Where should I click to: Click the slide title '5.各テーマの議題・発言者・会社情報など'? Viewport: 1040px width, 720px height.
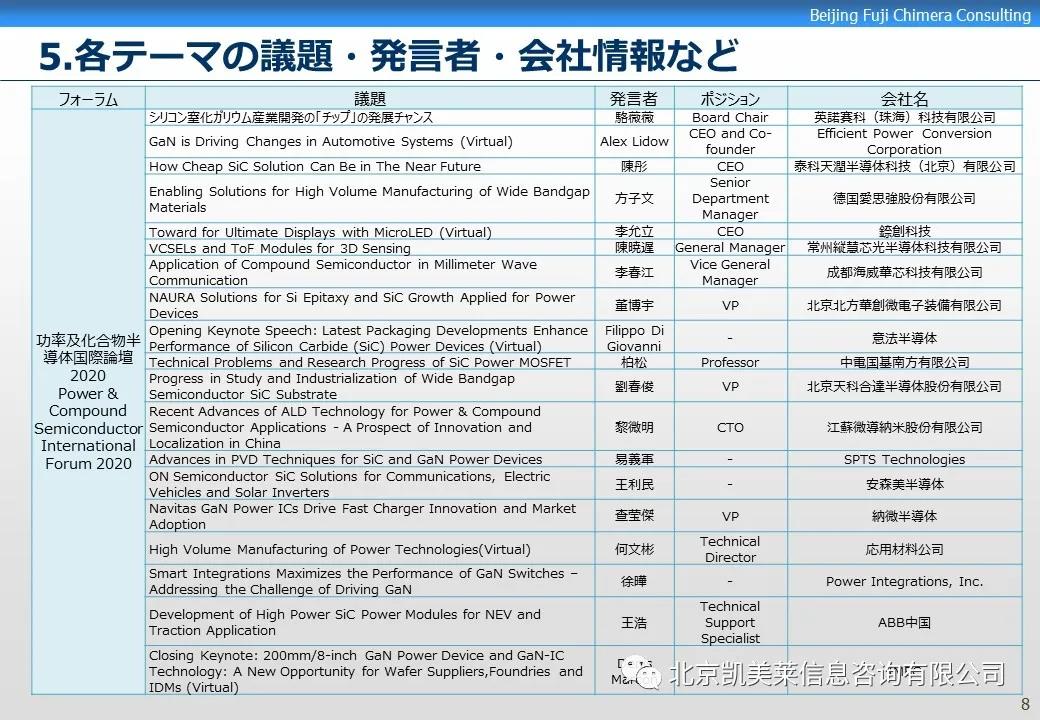[x=388, y=55]
